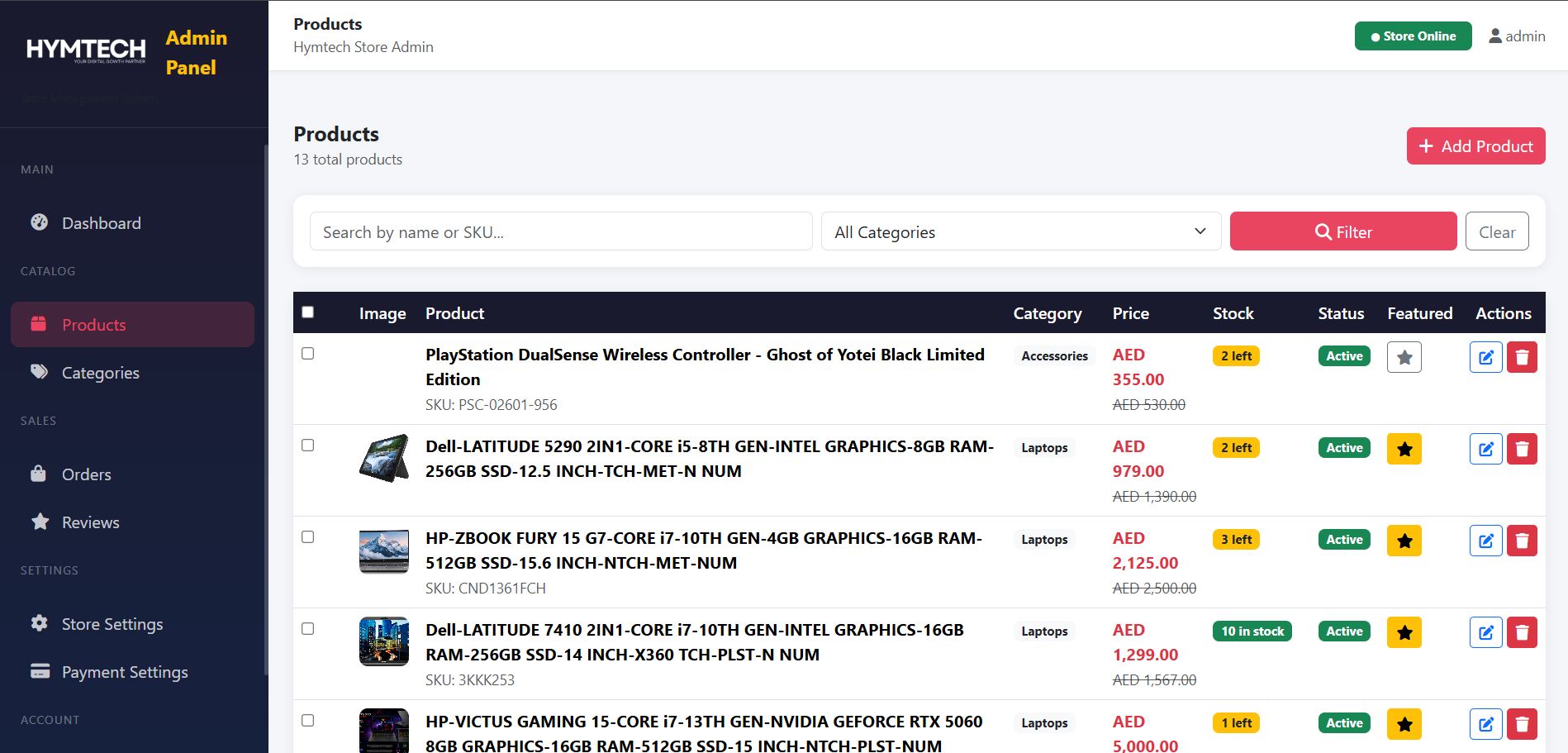Mark PlayStation DualSense controller as featured
1568x753 pixels.
(x=1404, y=357)
